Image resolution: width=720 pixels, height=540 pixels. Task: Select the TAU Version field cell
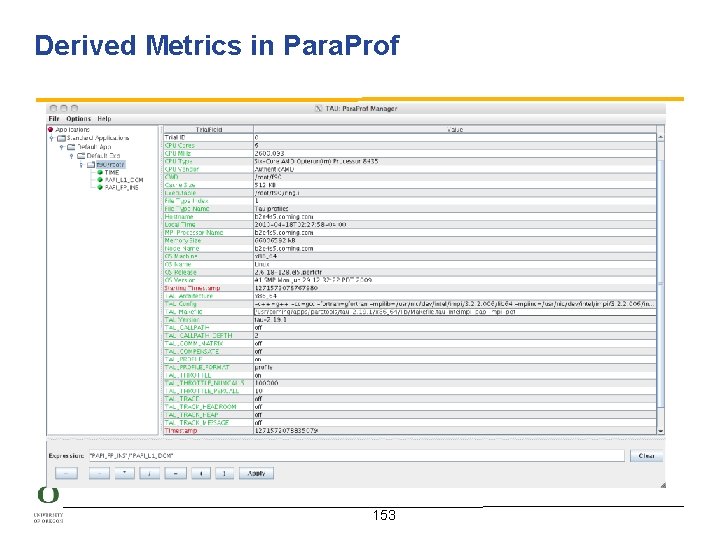[208, 320]
